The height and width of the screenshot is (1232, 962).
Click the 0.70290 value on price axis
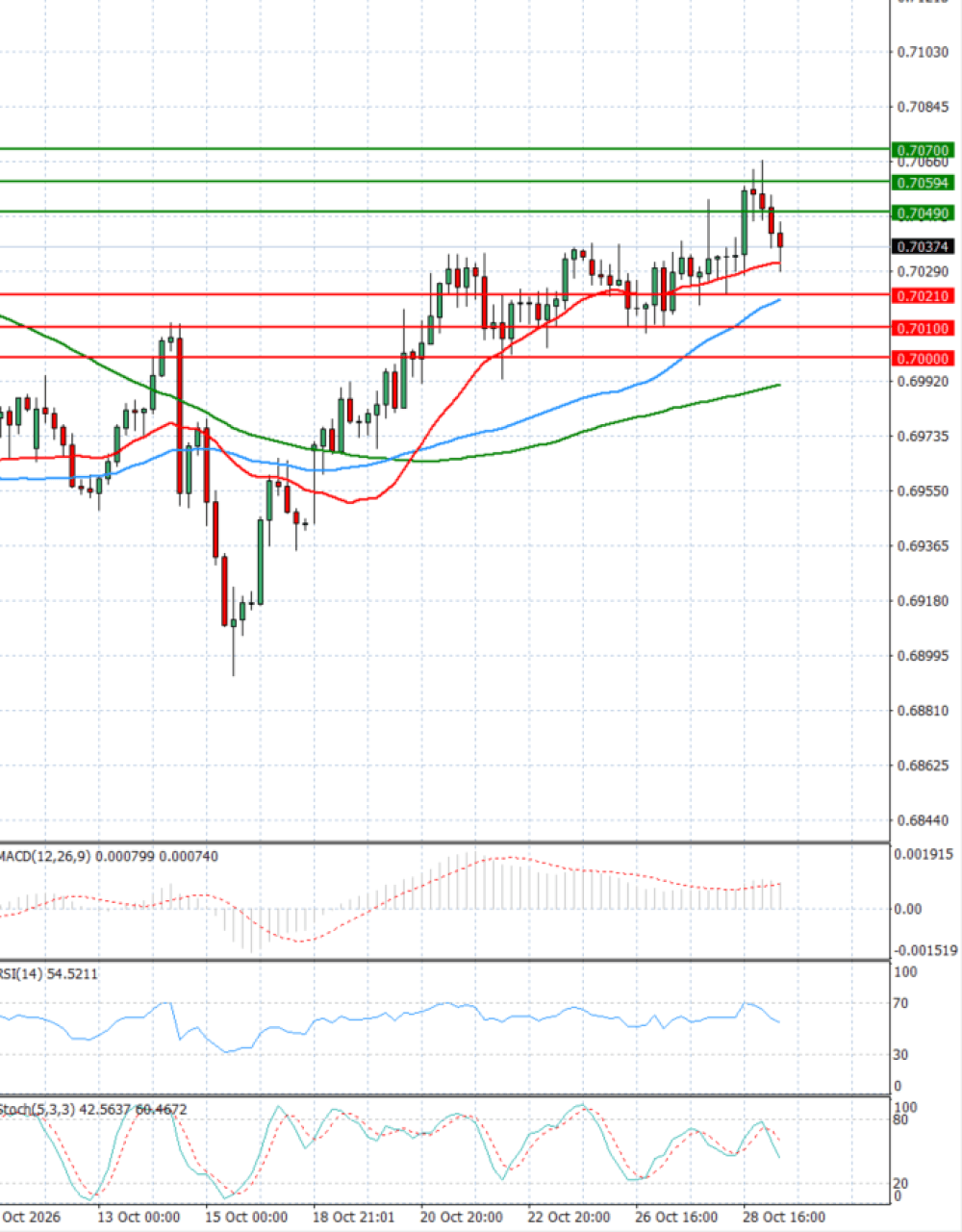pyautogui.click(x=923, y=272)
